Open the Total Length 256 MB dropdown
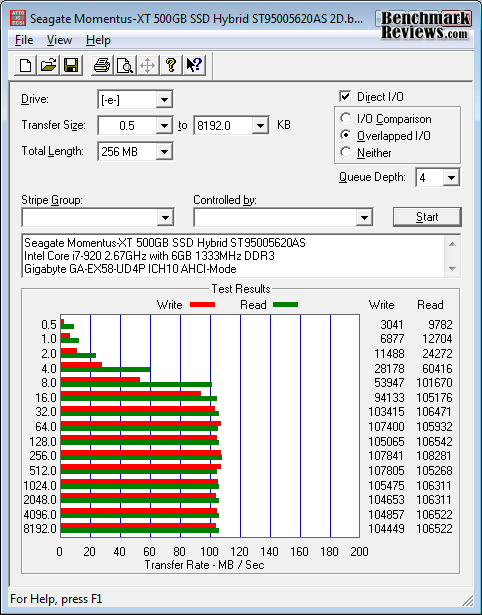Image resolution: width=482 pixels, height=615 pixels. (164, 152)
